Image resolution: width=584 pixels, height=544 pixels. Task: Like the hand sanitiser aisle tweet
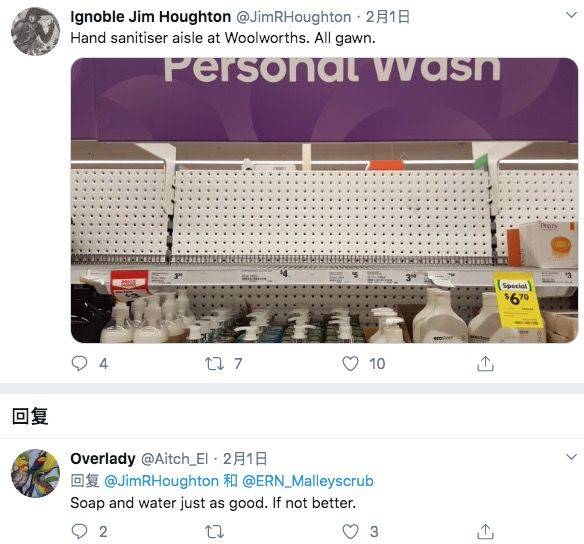point(350,363)
